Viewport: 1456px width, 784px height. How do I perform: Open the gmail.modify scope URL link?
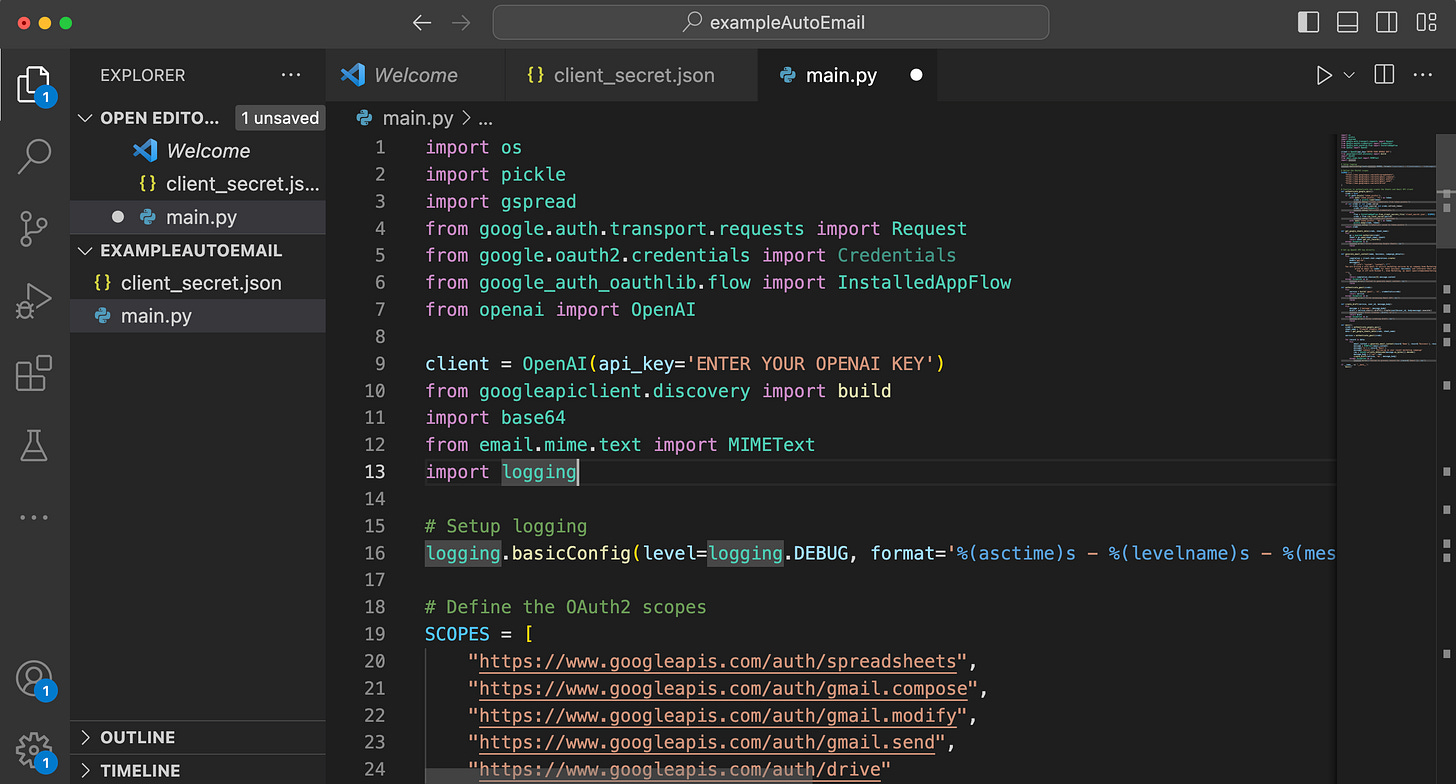tap(718, 715)
